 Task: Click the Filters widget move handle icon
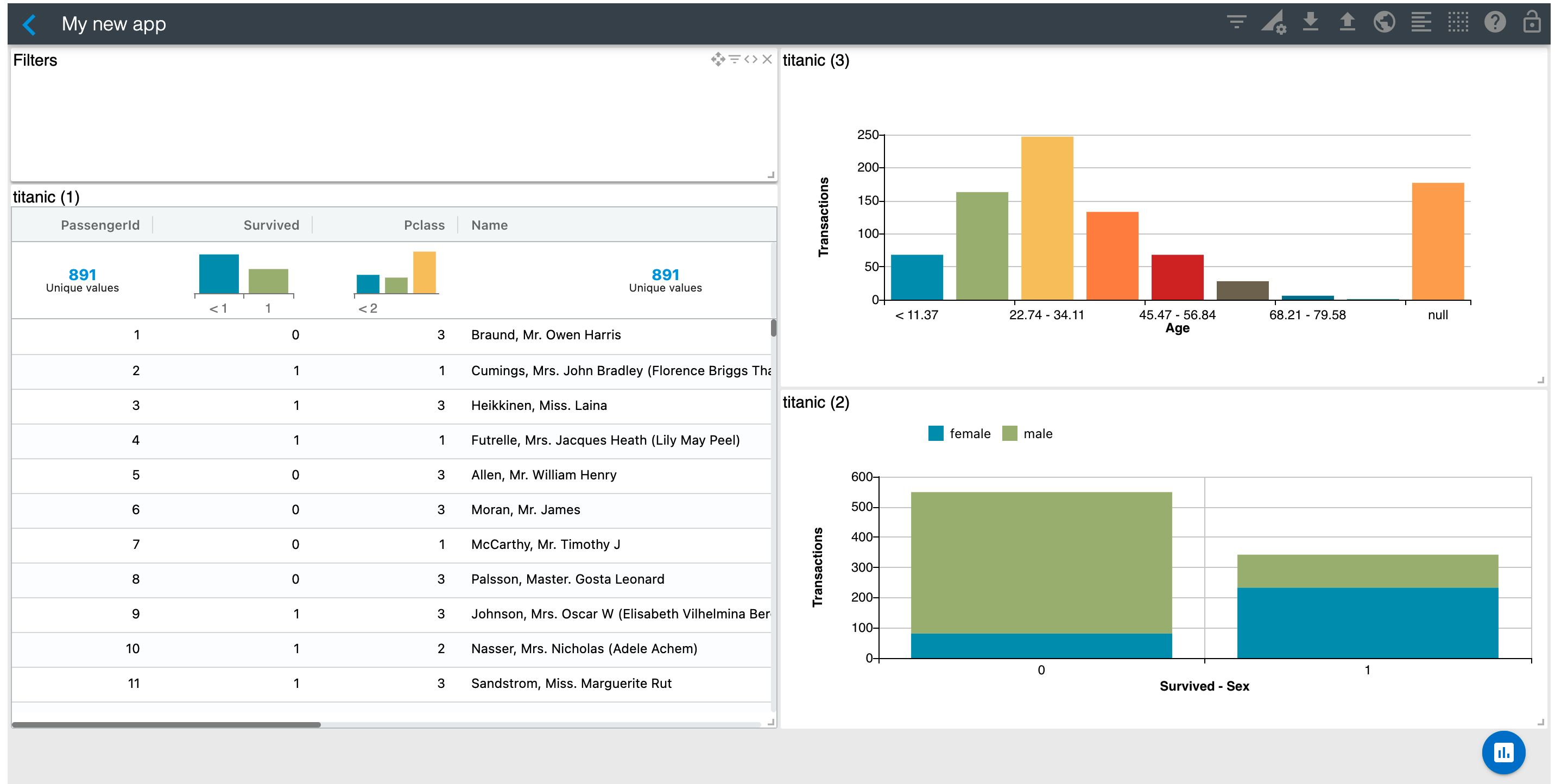tap(717, 59)
